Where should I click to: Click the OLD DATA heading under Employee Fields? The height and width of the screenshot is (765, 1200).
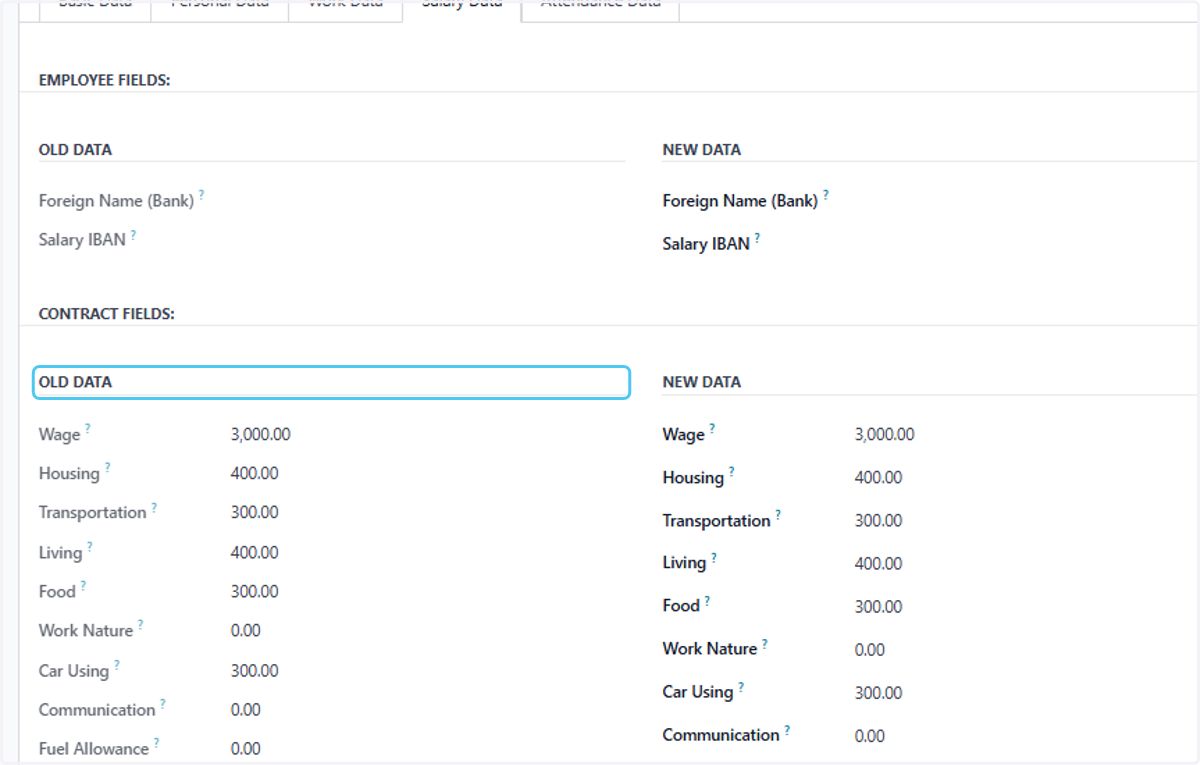point(76,149)
